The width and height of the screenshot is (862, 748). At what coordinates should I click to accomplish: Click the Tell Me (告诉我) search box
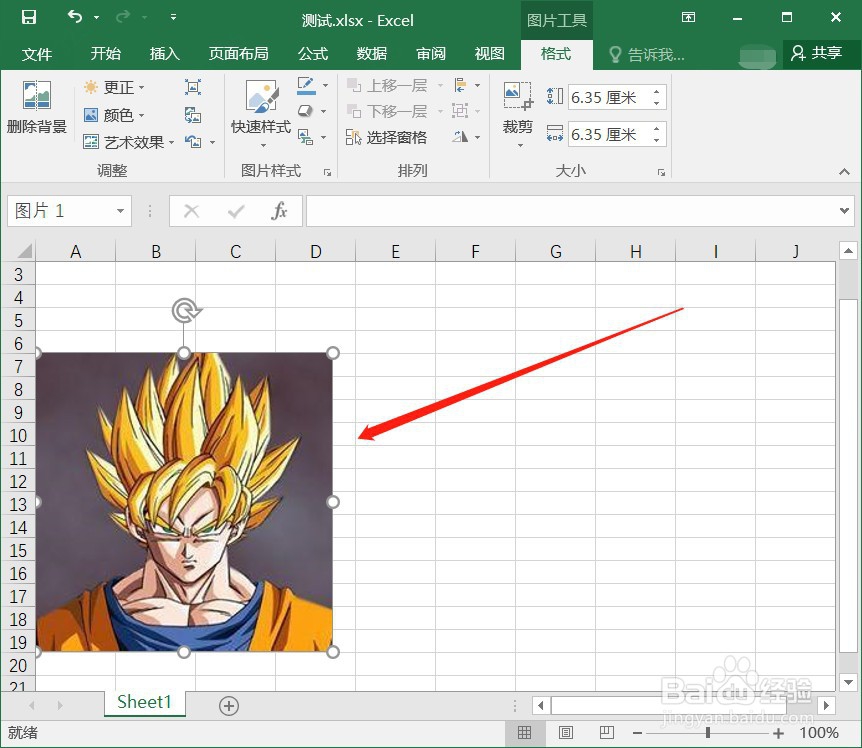point(648,54)
